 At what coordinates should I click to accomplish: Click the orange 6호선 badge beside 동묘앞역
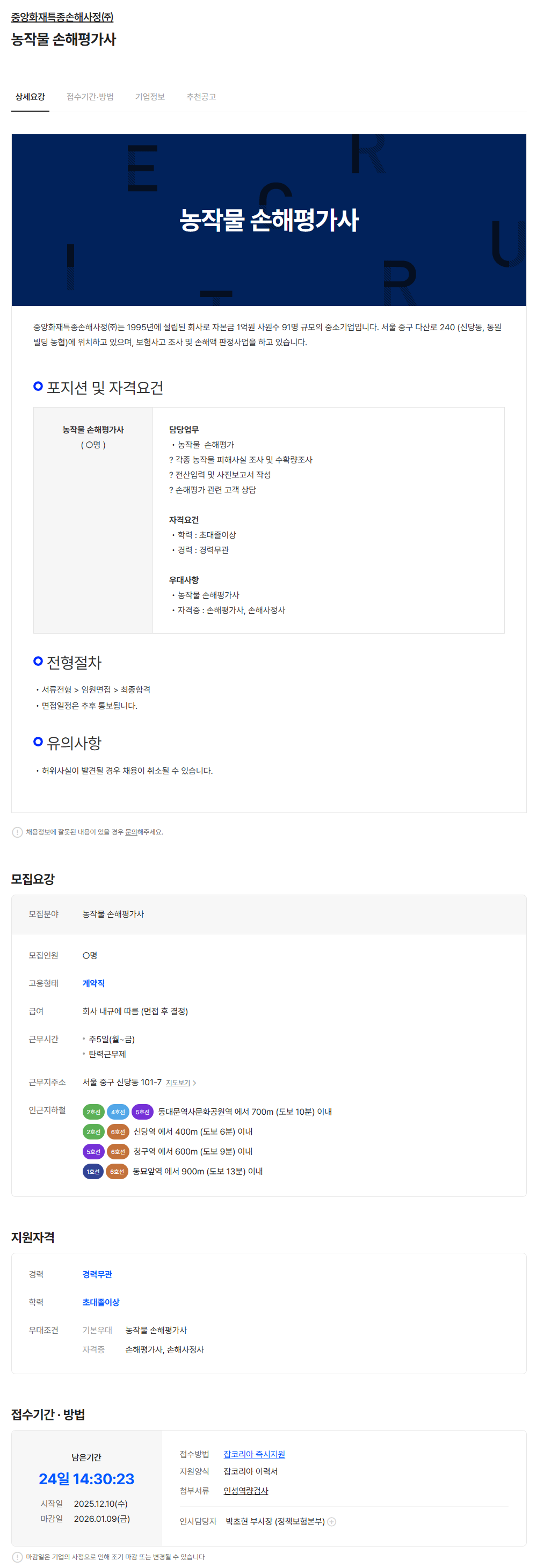[x=117, y=1171]
